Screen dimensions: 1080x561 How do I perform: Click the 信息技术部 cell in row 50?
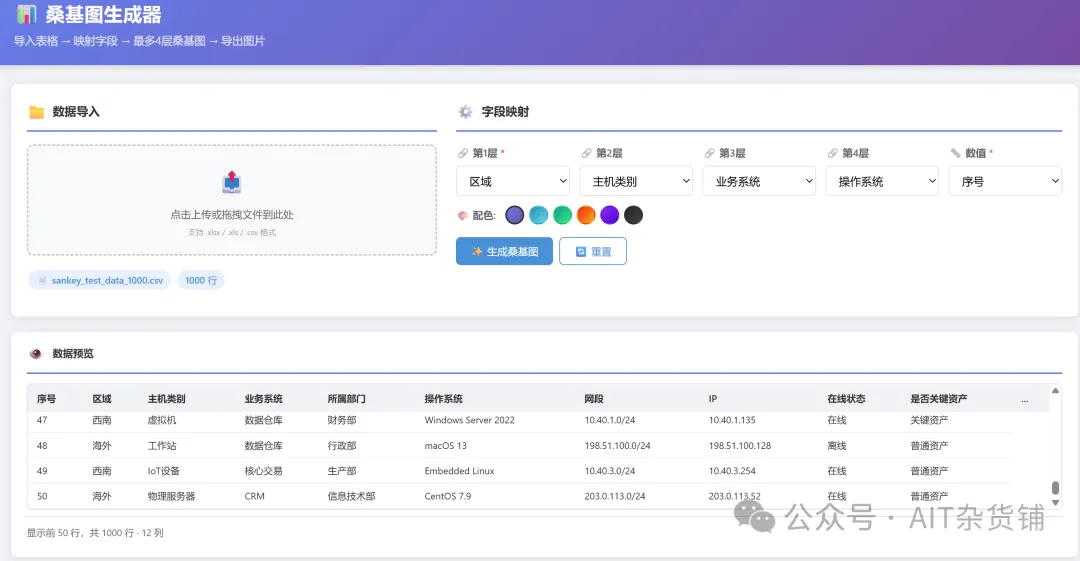click(351, 496)
